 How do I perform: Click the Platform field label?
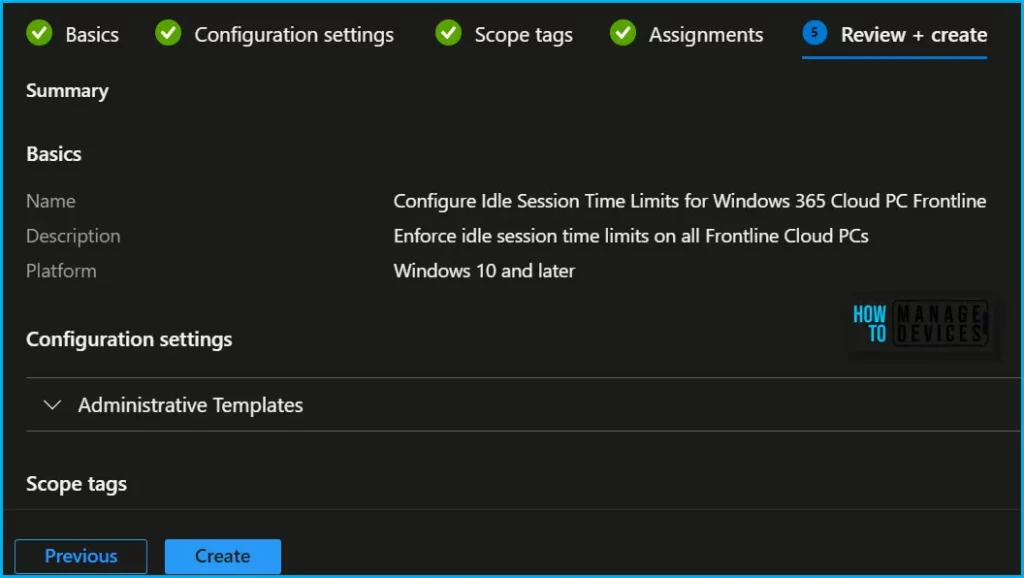click(x=61, y=271)
